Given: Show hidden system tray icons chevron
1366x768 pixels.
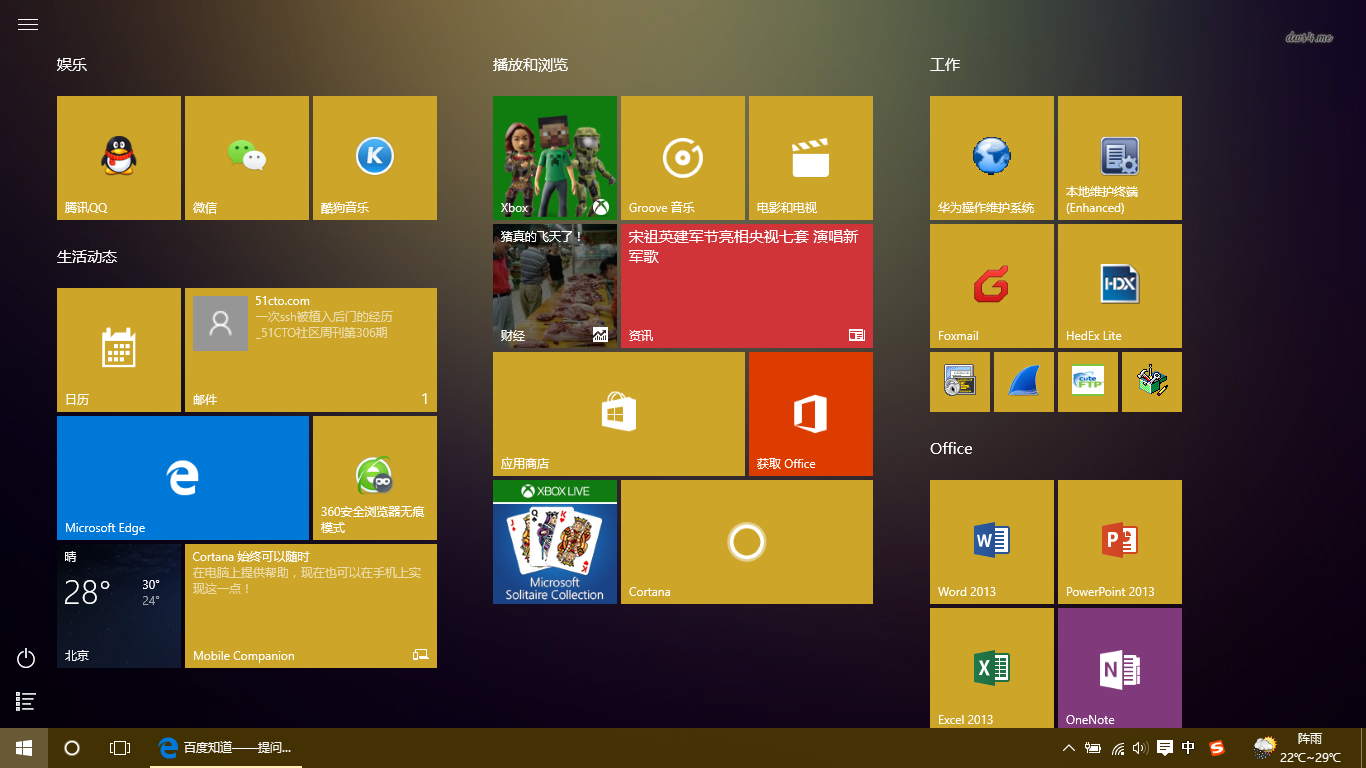Looking at the screenshot, I should (x=1068, y=748).
